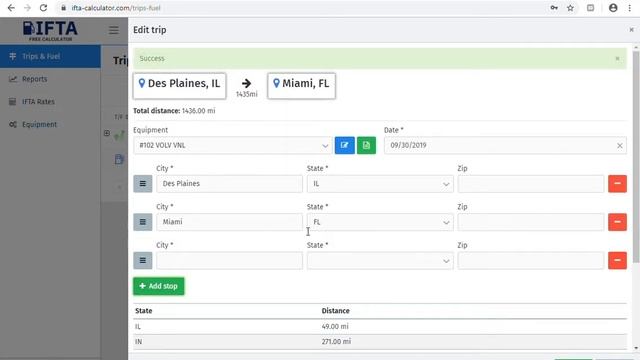The height and width of the screenshot is (360, 640).
Task: Bookmark this page with the star icon
Action: 570,8
